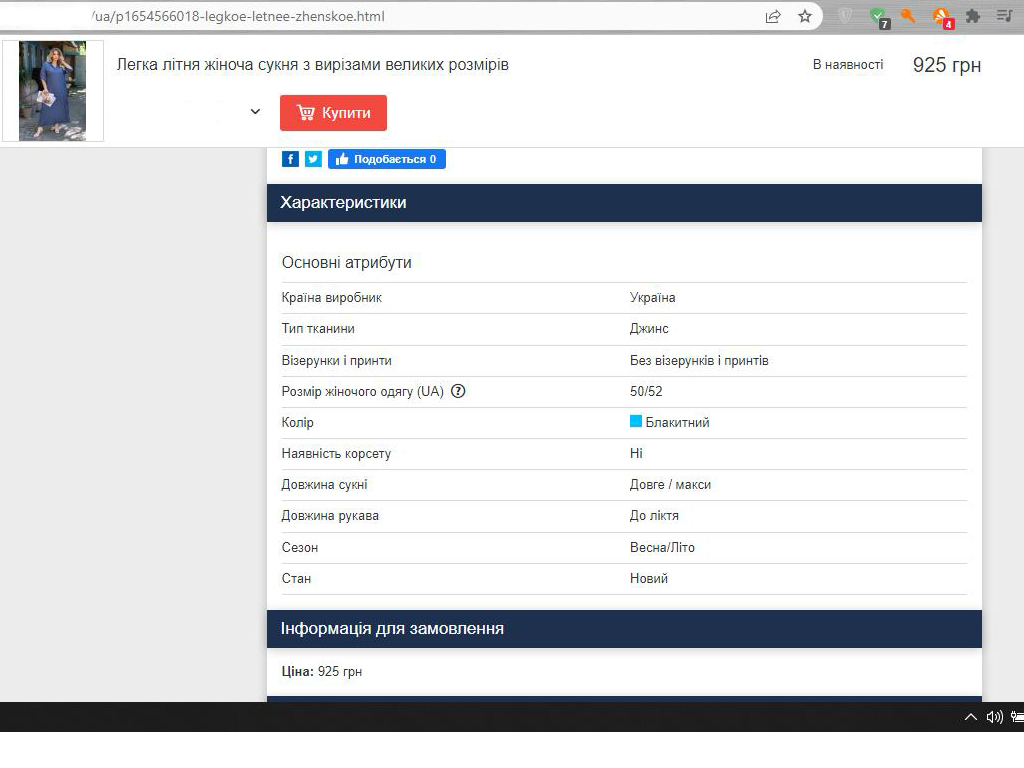This screenshot has height=768, width=1024.
Task: Open the blue dress product thumbnail
Action: pos(53,91)
